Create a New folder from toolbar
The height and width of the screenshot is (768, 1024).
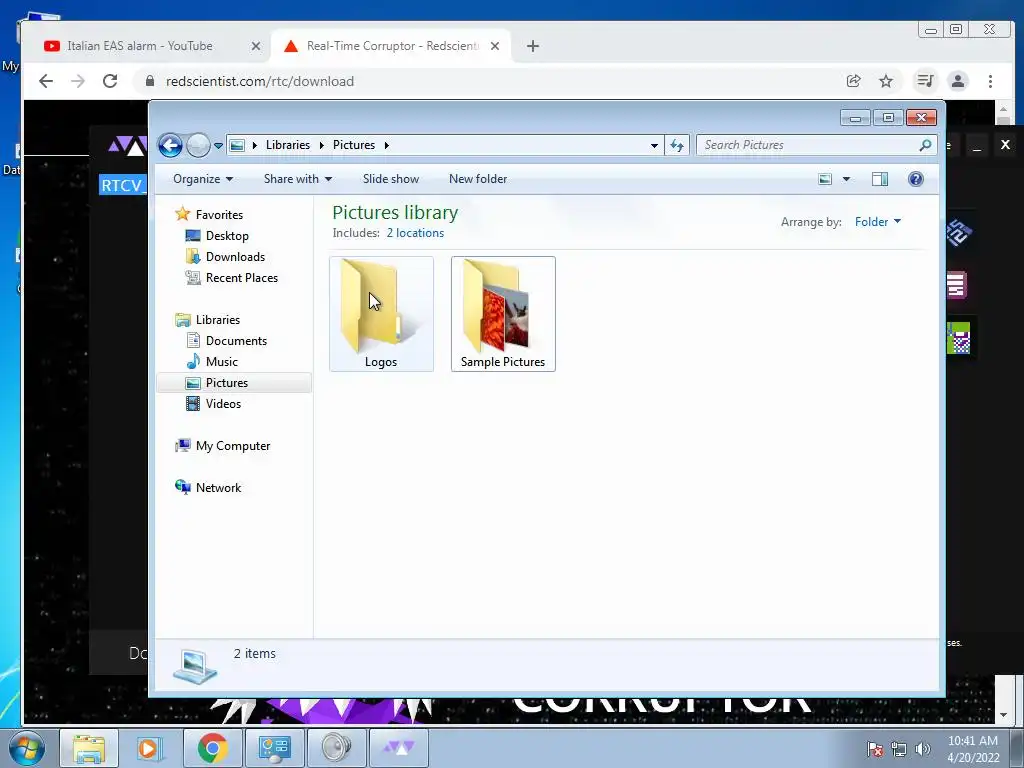477,179
